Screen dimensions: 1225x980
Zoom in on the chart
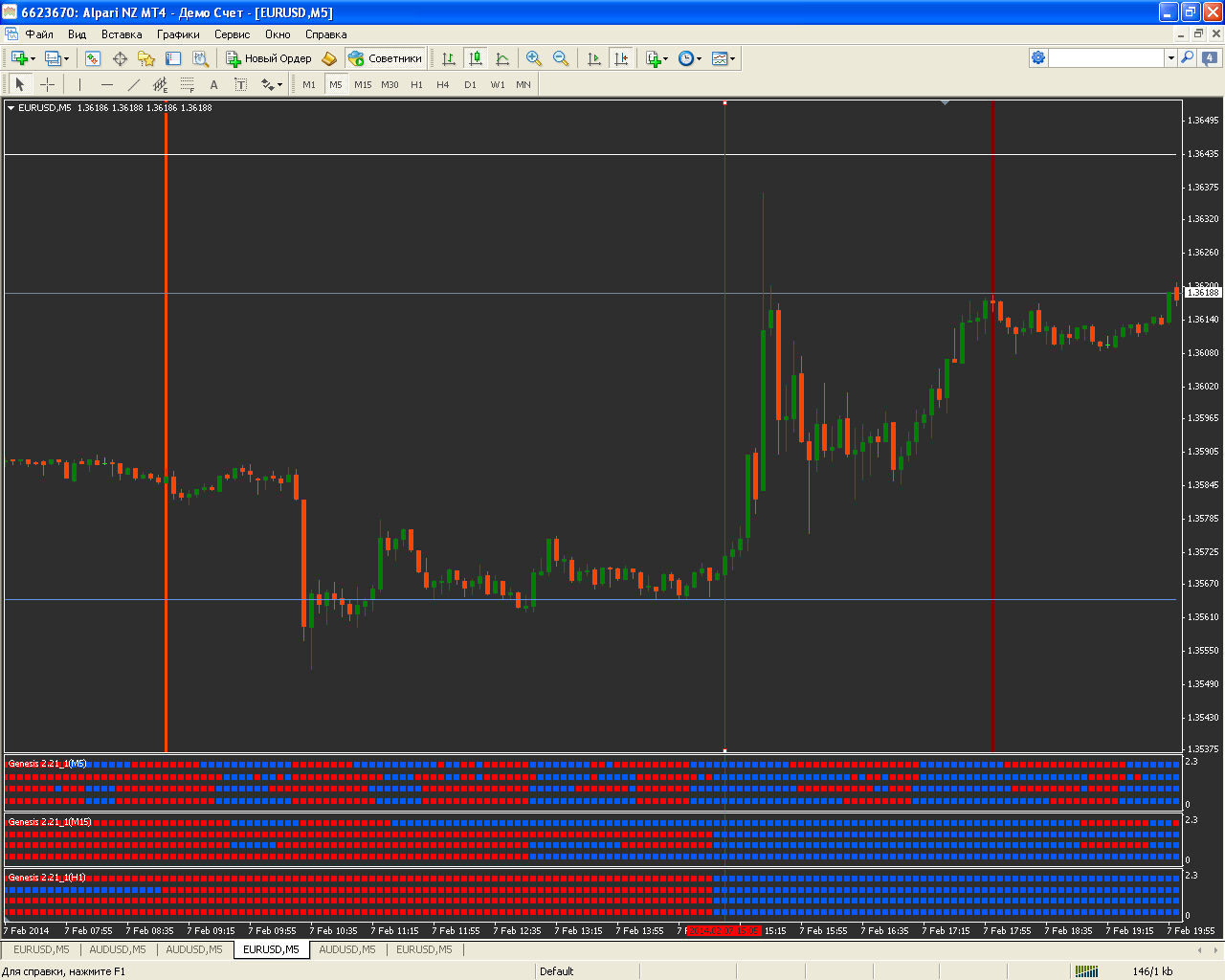(534, 58)
